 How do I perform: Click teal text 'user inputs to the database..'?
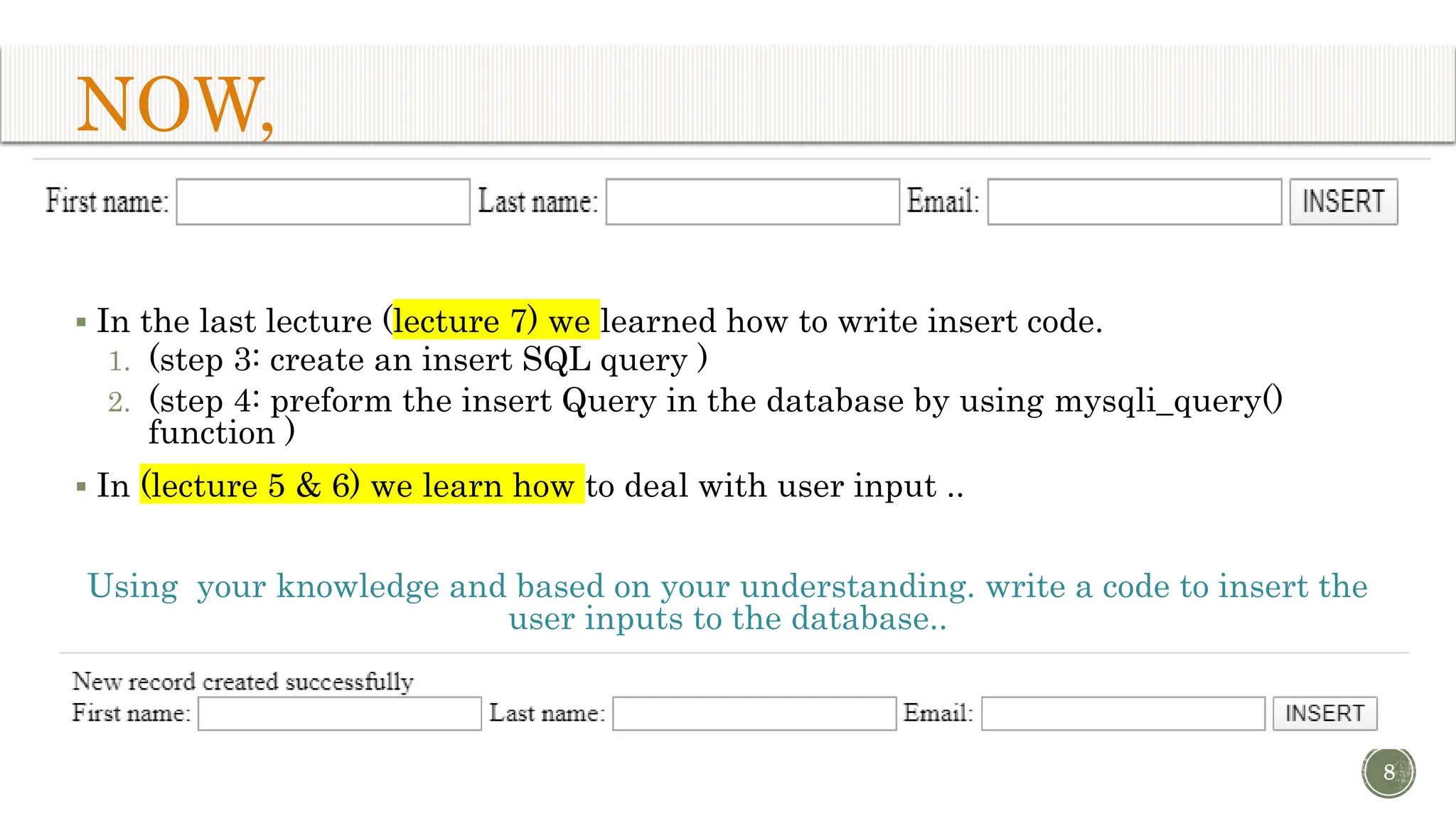tap(728, 618)
